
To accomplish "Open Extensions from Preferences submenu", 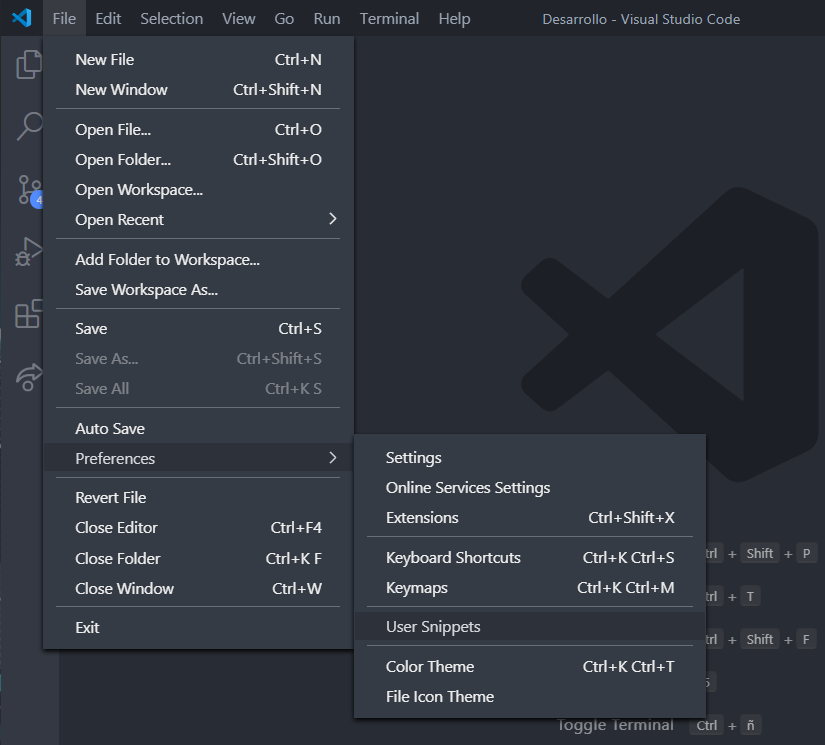I will click(x=530, y=517).
